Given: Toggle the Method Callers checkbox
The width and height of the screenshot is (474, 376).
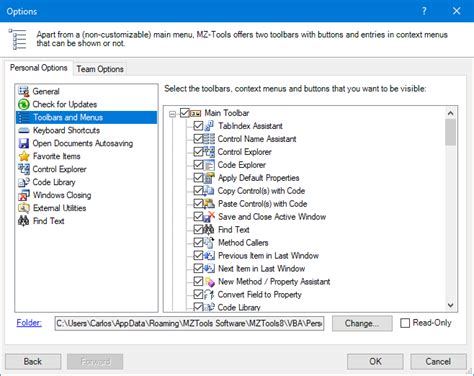Looking at the screenshot, I should (x=198, y=243).
